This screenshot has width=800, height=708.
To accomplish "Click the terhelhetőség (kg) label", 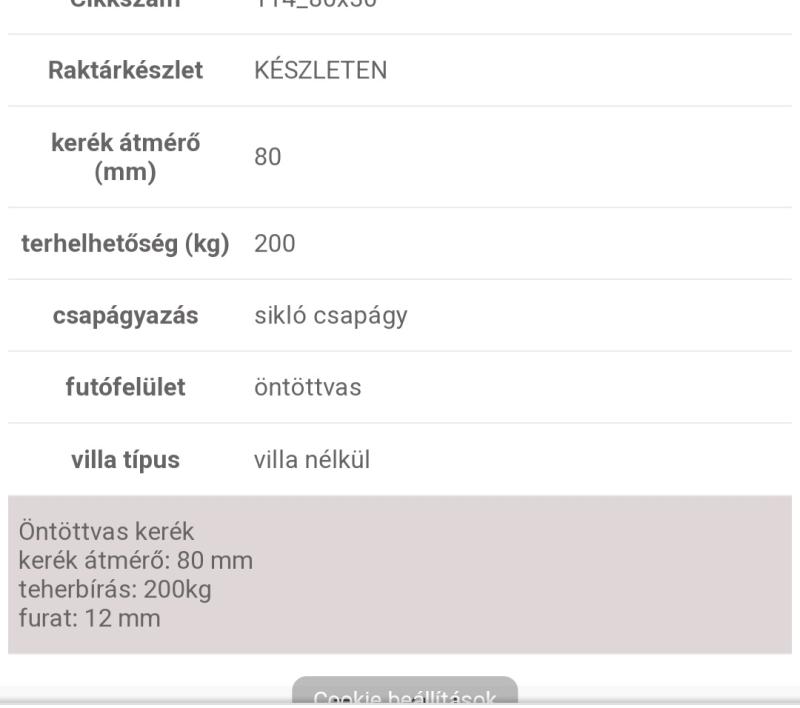I will pyautogui.click(x=126, y=243).
